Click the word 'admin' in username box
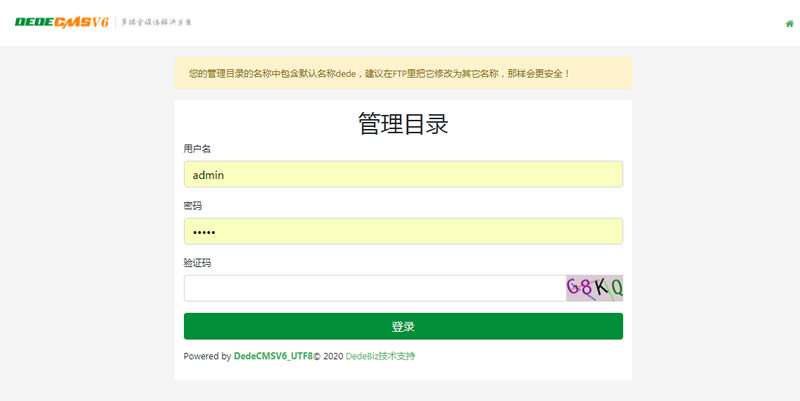The width and height of the screenshot is (800, 401). (208, 174)
